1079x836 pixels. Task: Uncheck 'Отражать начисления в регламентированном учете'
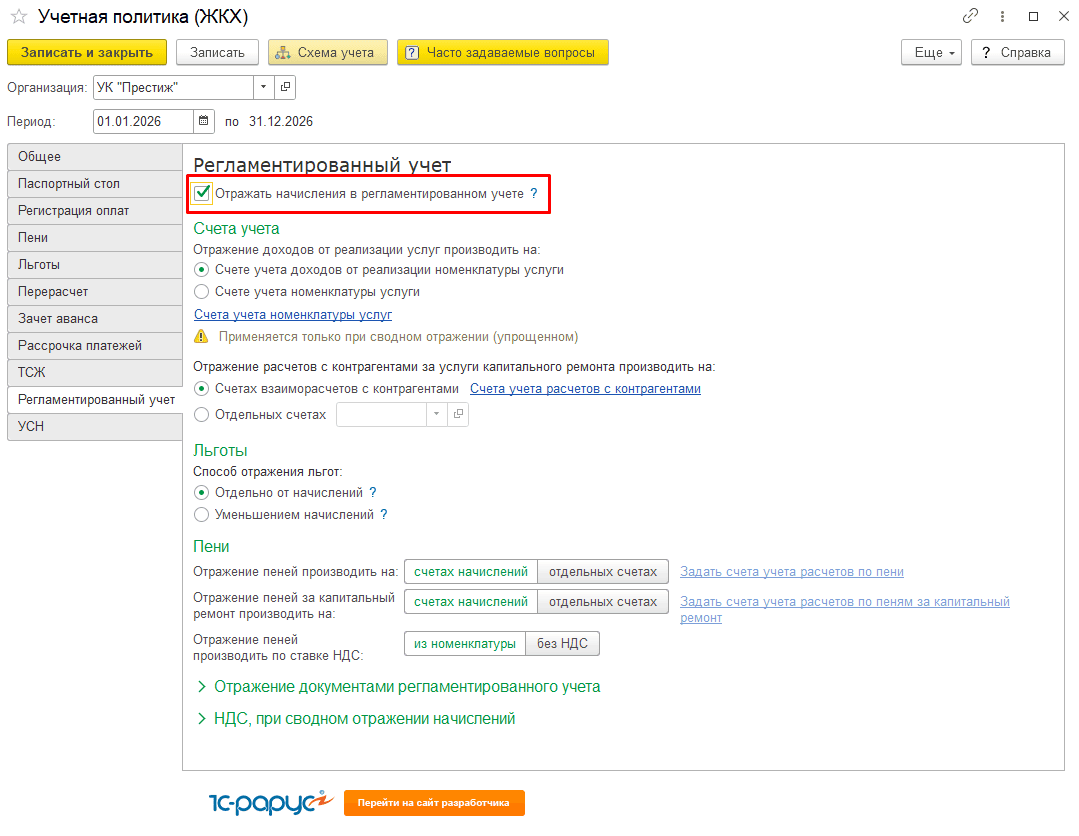(x=203, y=193)
